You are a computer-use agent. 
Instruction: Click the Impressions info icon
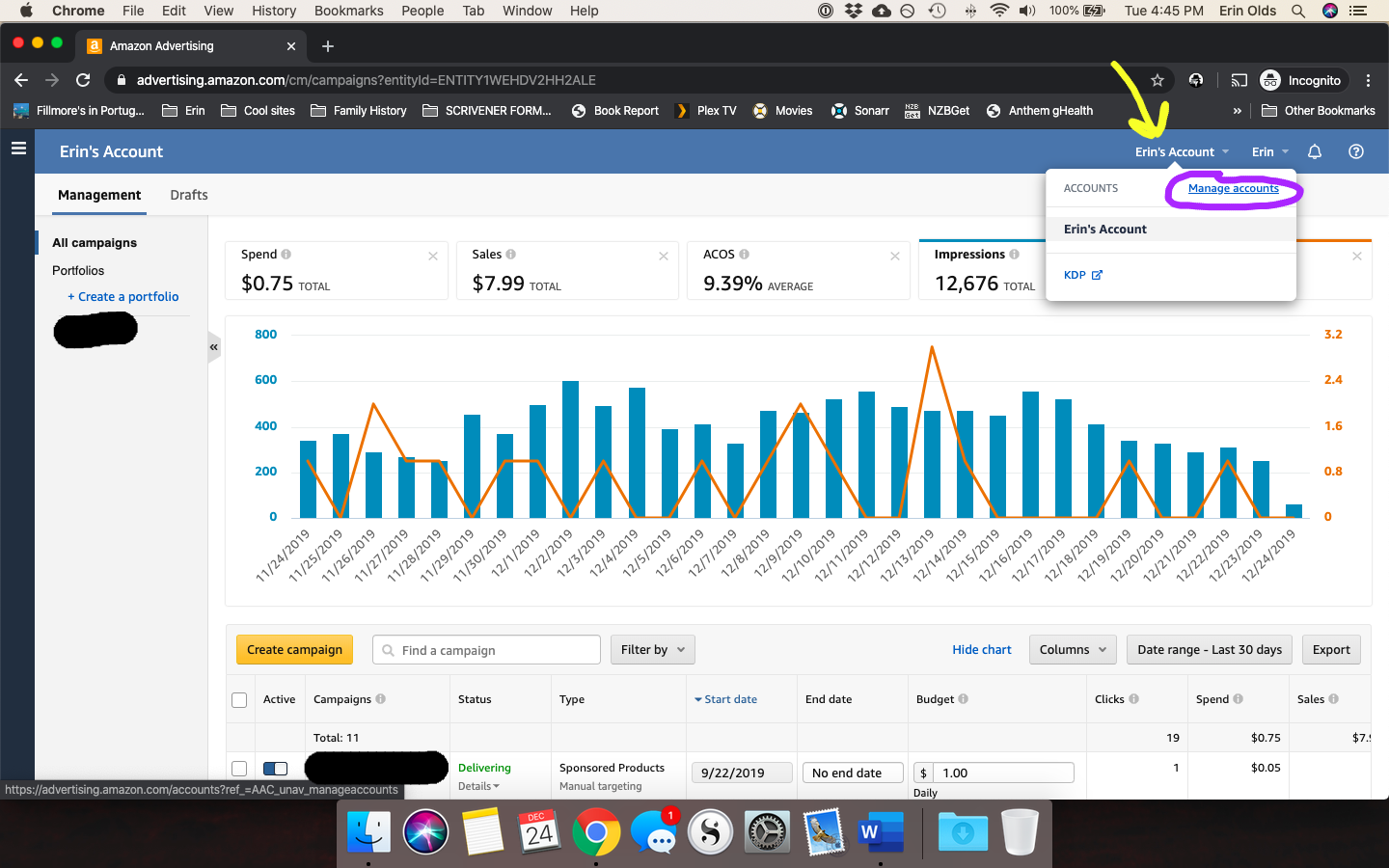(x=1014, y=254)
